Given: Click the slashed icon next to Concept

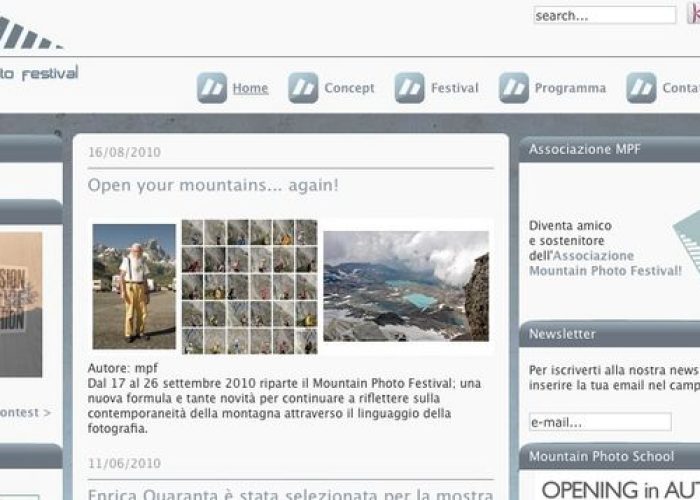Looking at the screenshot, I should click(303, 88).
